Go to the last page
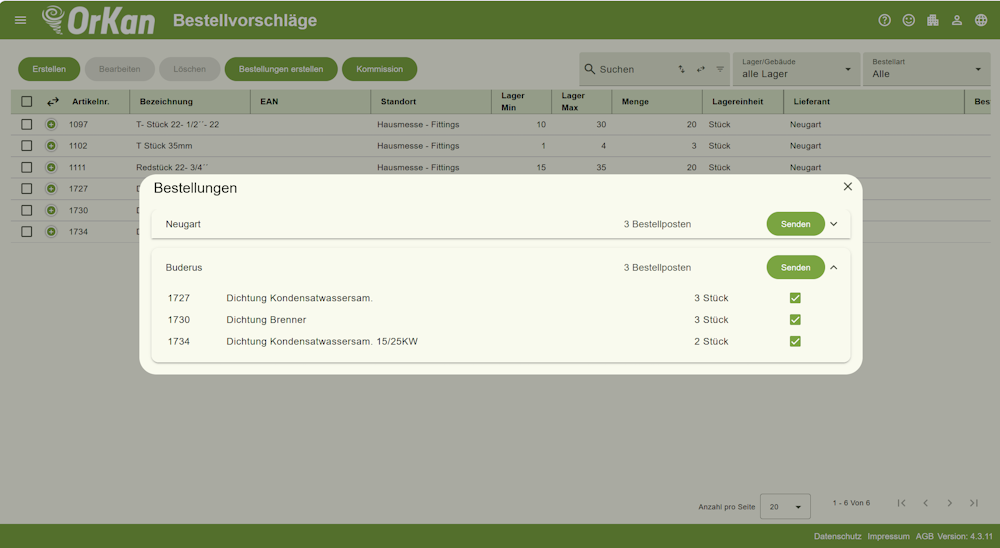 click(x=974, y=503)
